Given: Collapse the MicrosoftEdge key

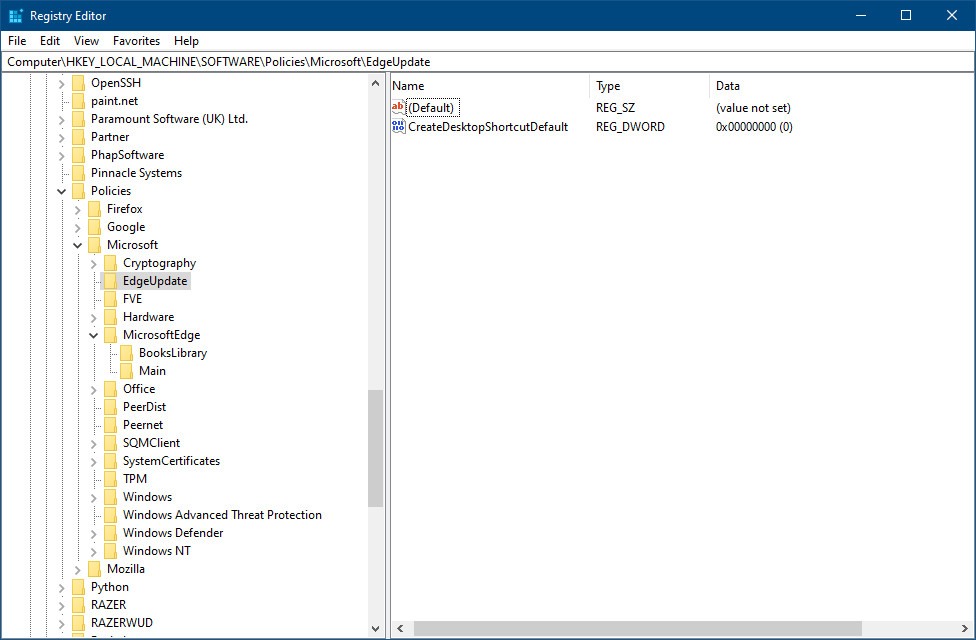Looking at the screenshot, I should point(94,336).
